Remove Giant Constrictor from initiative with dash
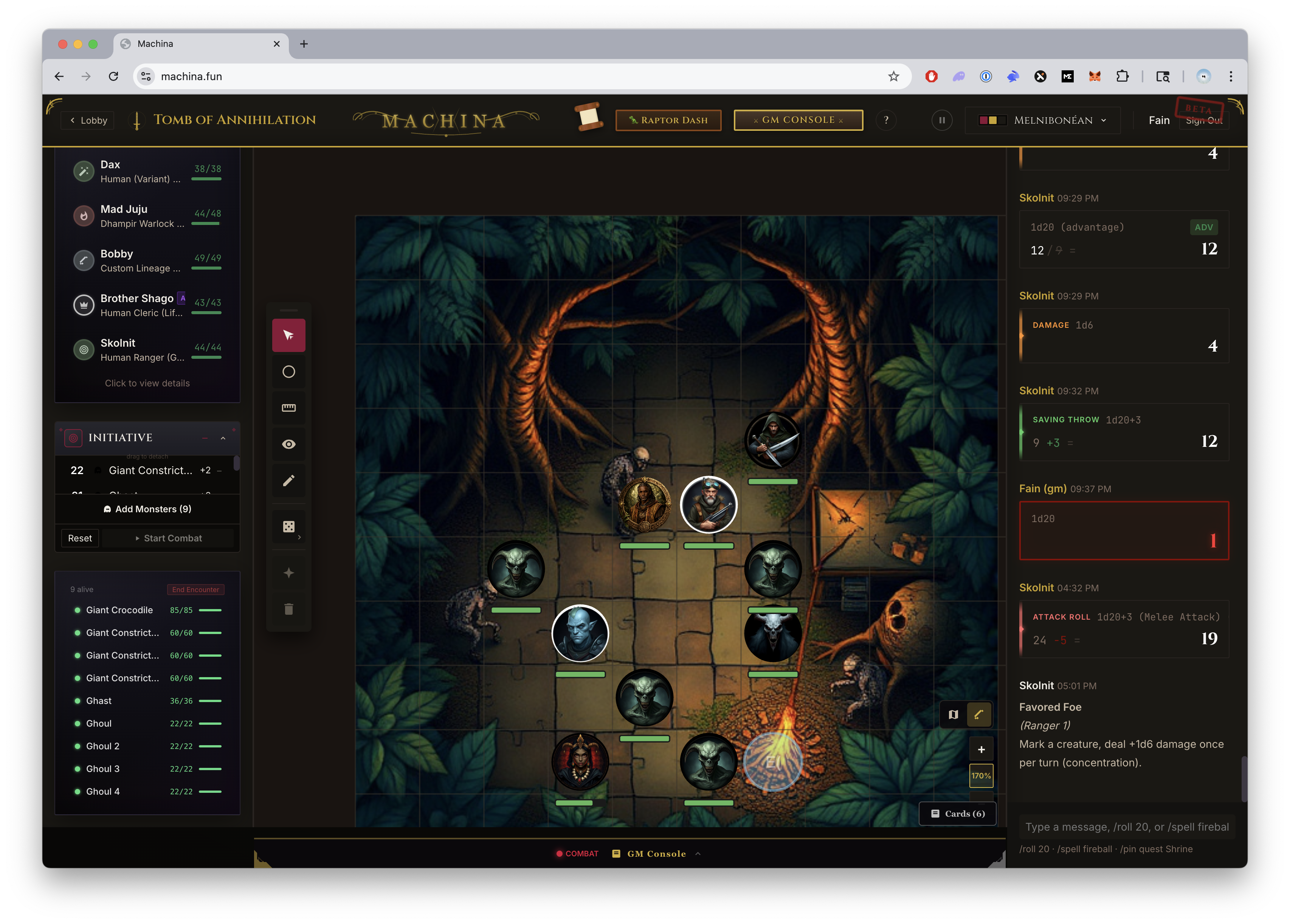This screenshot has height=924, width=1290. click(x=219, y=470)
